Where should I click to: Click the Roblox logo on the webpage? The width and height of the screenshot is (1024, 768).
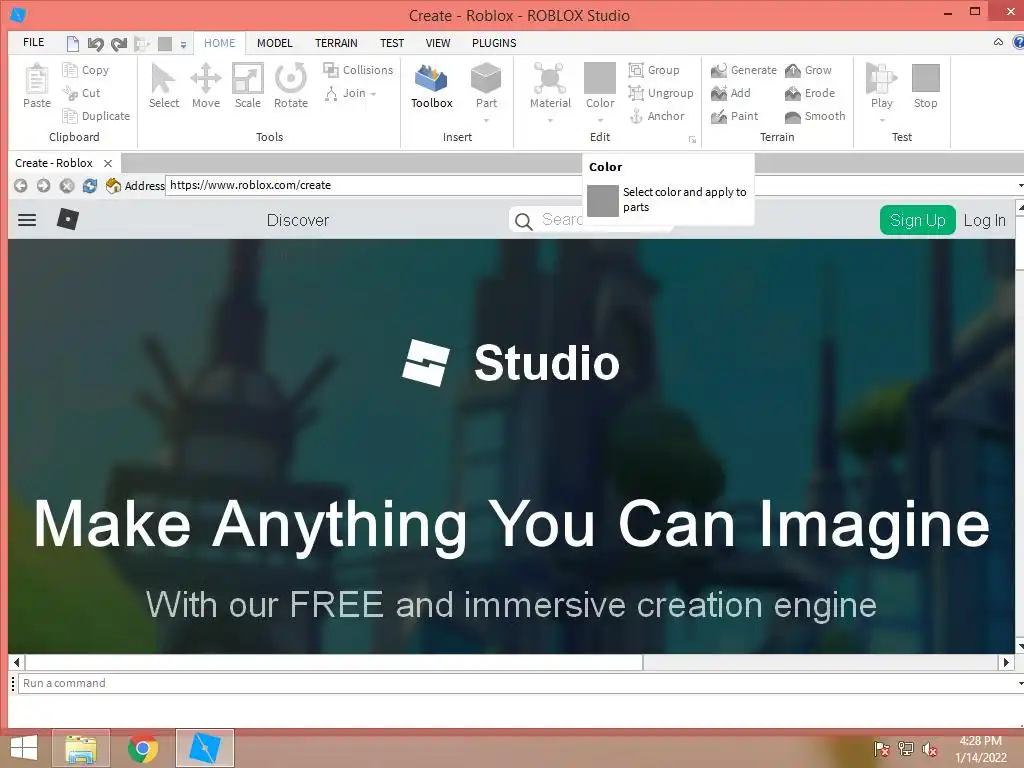pyautogui.click(x=68, y=219)
